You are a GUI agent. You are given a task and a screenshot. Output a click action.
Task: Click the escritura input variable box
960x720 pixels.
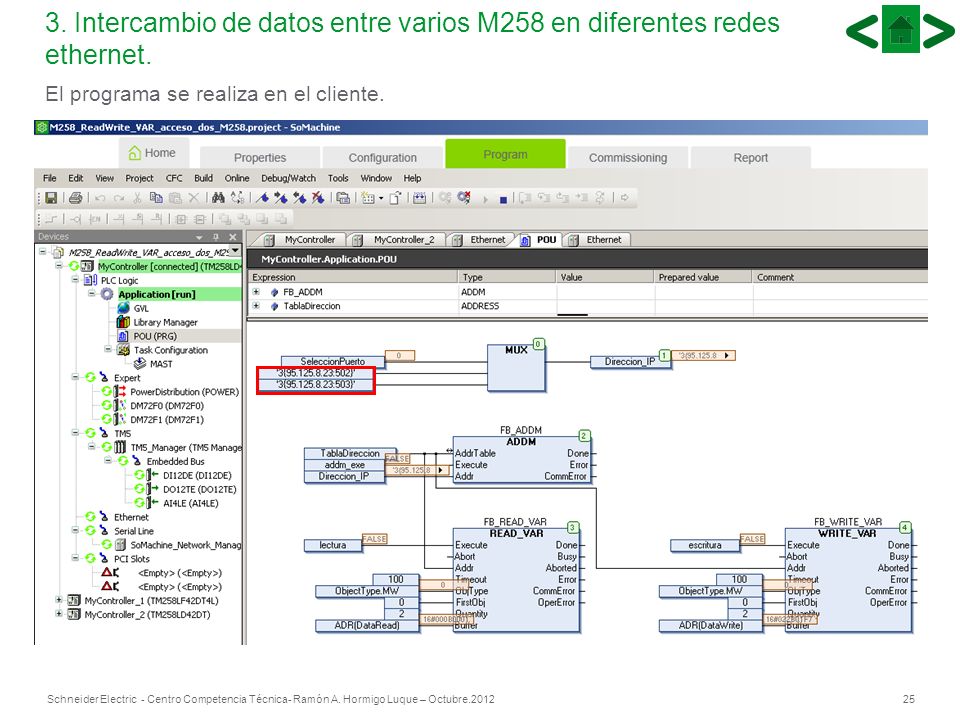coord(705,545)
